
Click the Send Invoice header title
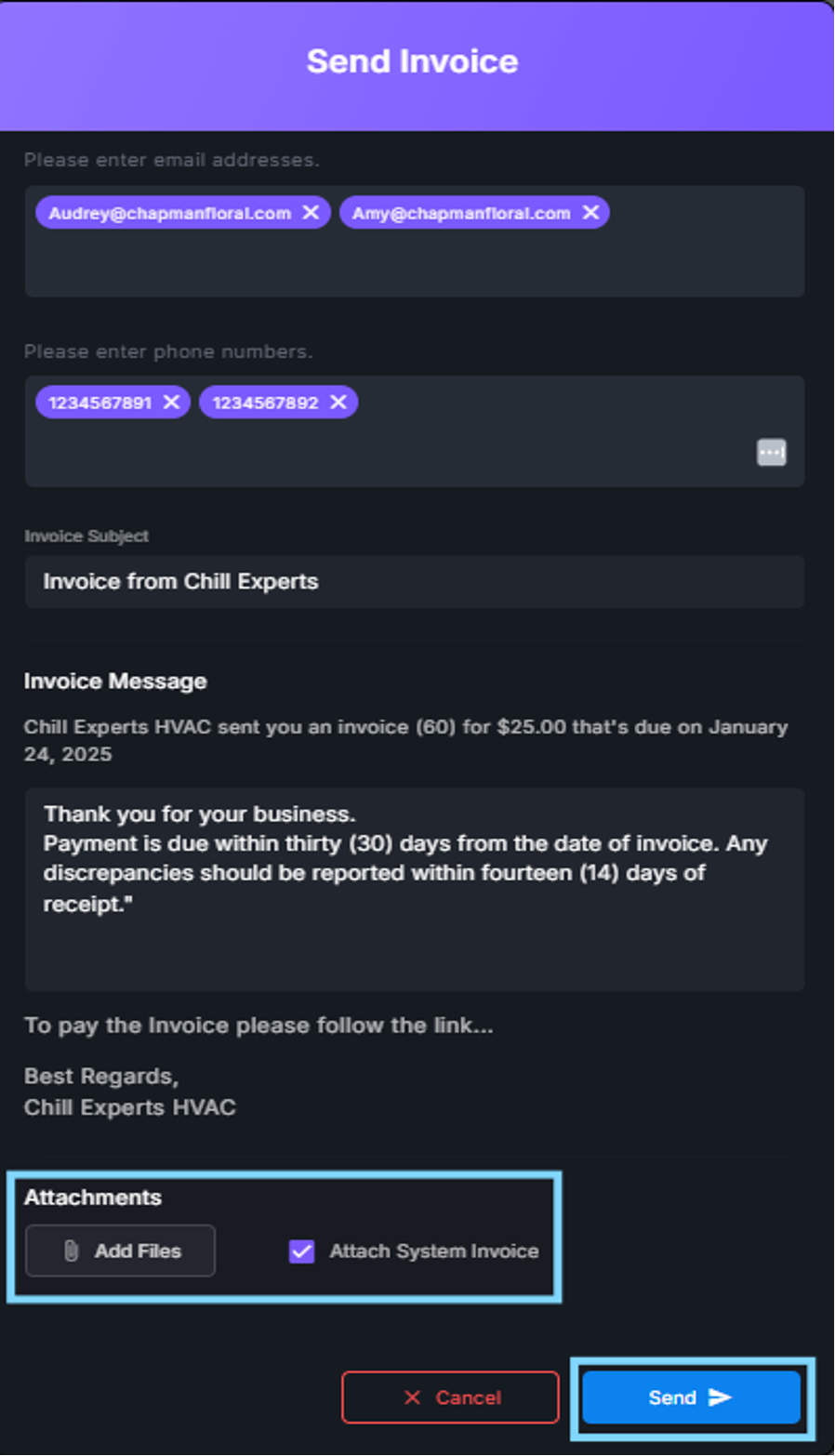pos(413,61)
